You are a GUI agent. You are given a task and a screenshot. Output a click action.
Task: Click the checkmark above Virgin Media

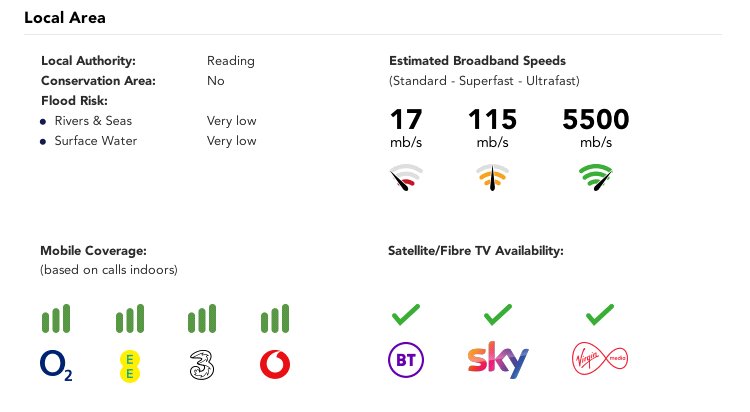click(x=600, y=314)
